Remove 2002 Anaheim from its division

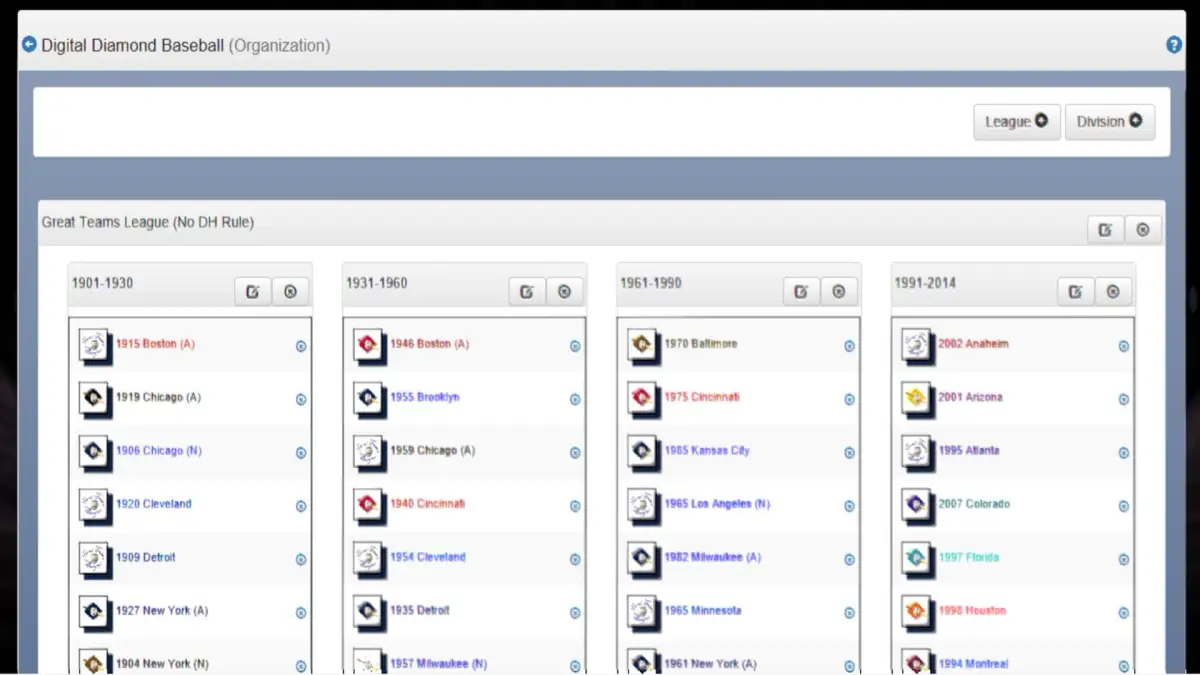point(1122,346)
